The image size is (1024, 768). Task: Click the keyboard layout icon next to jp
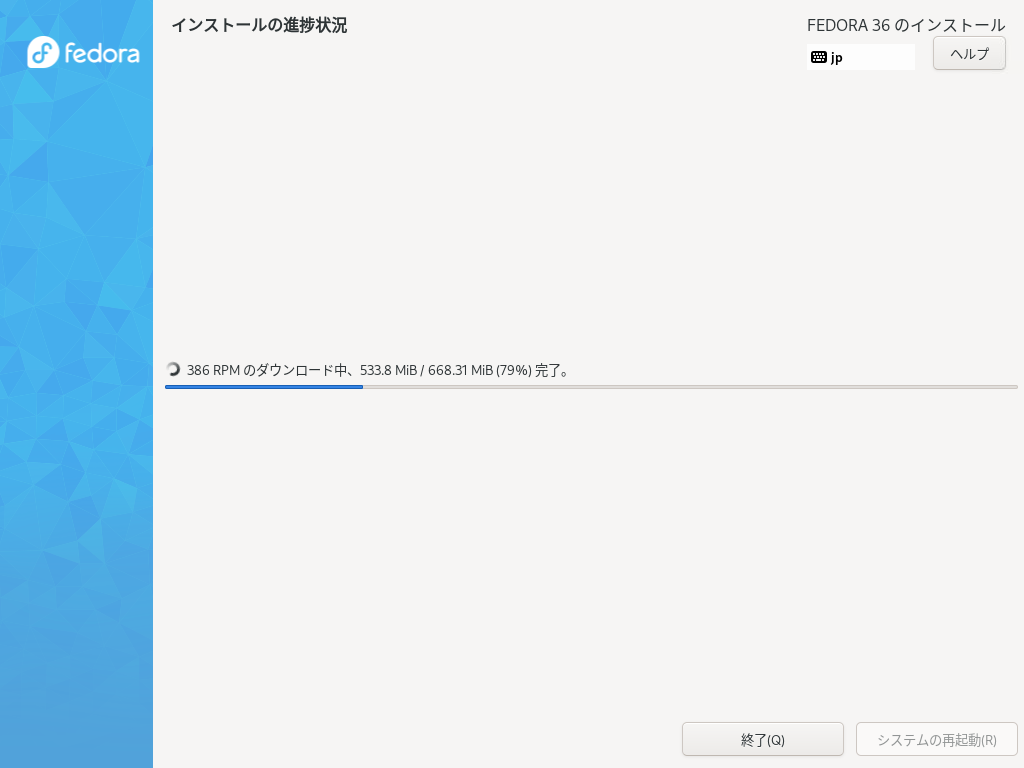[818, 57]
